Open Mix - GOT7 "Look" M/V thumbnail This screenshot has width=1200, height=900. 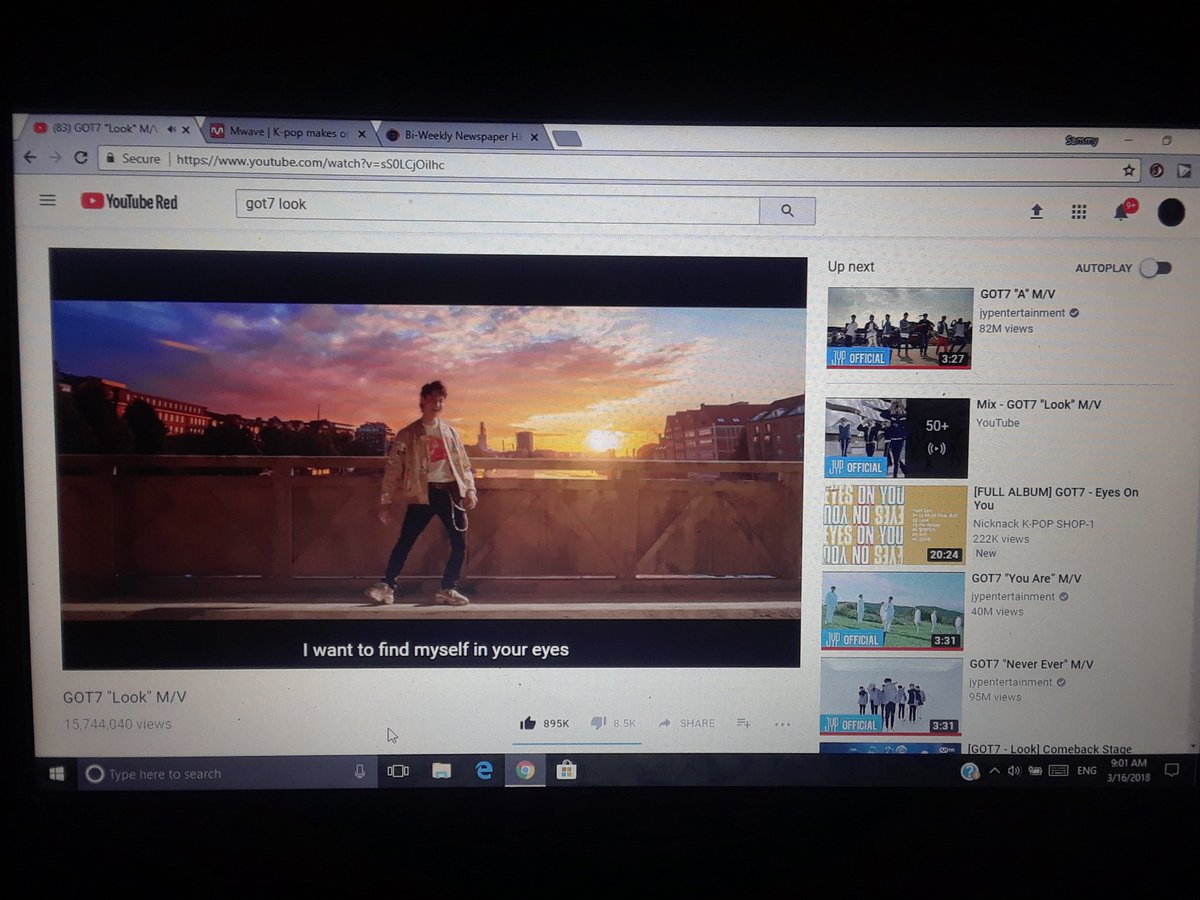point(896,438)
